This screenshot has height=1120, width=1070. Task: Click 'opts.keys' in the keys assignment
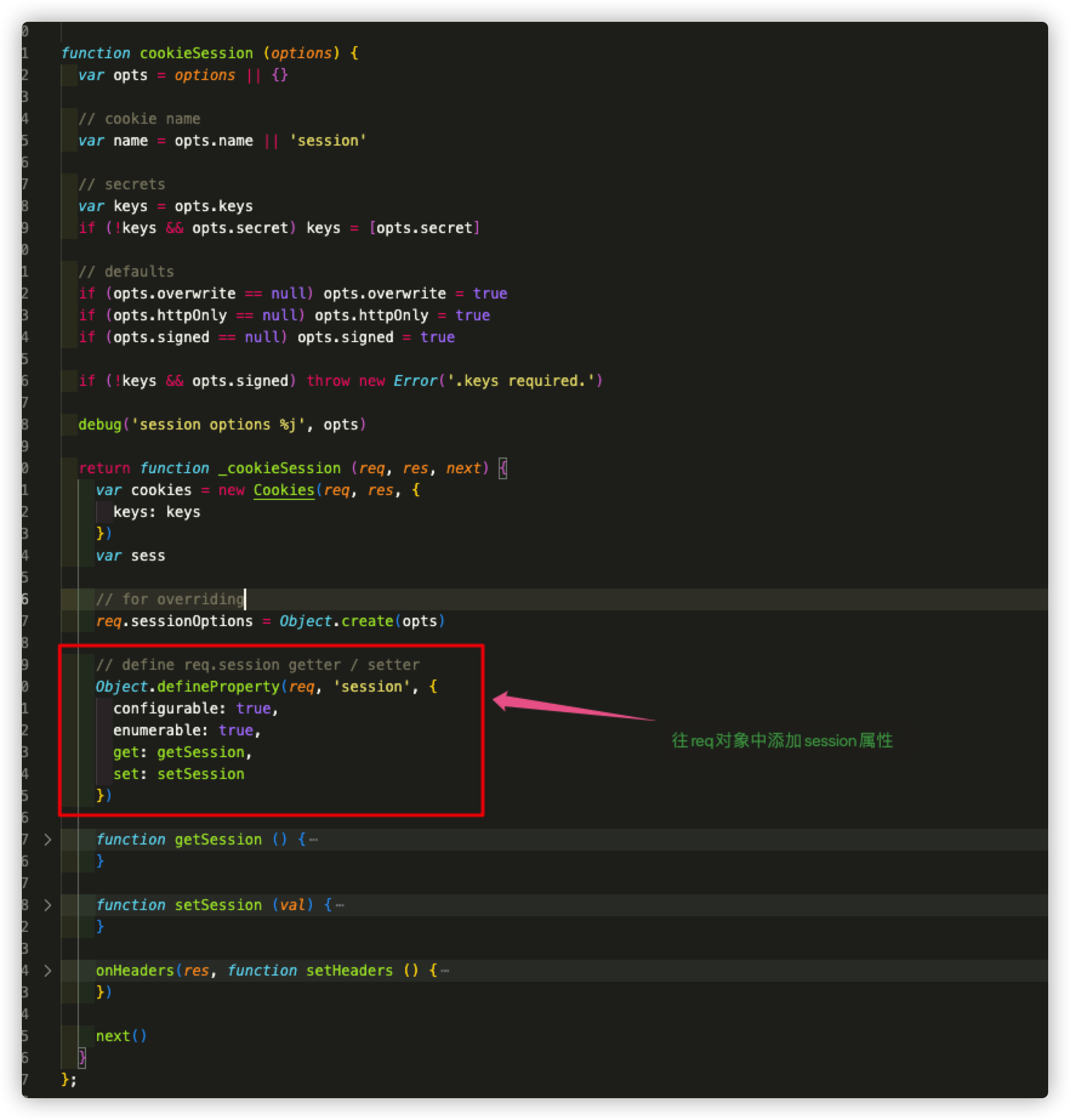click(x=214, y=206)
